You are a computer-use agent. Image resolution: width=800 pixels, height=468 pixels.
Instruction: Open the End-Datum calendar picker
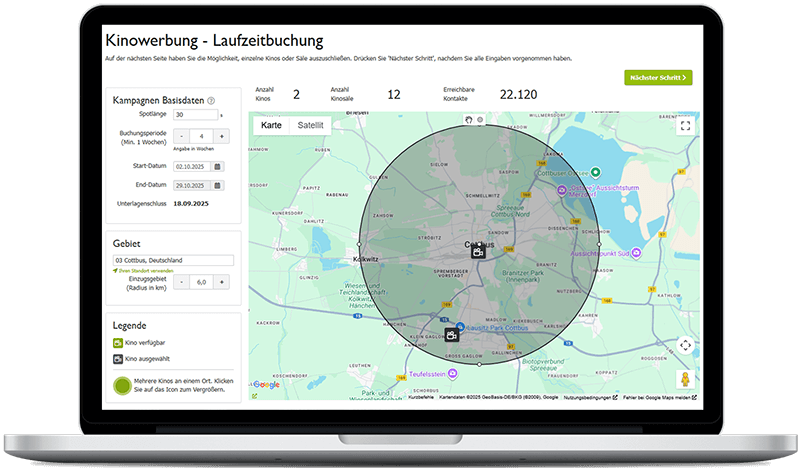[217, 185]
